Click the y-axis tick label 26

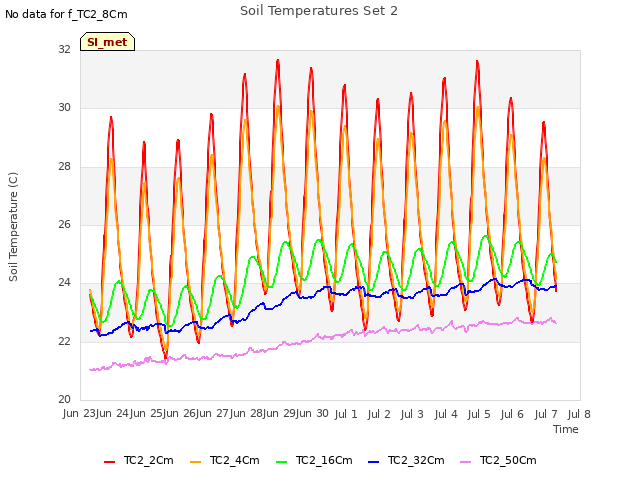click(64, 224)
